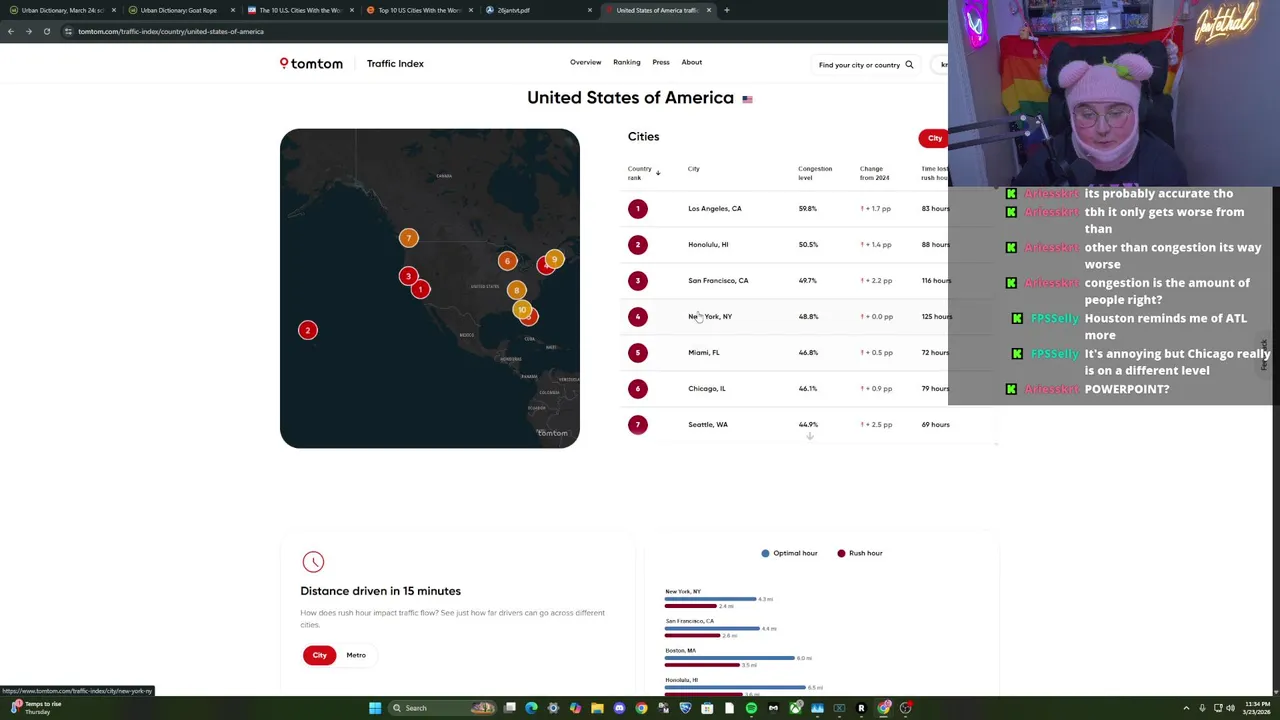Click the browser forward arrow
Image resolution: width=1280 pixels, height=720 pixels.
tap(29, 31)
